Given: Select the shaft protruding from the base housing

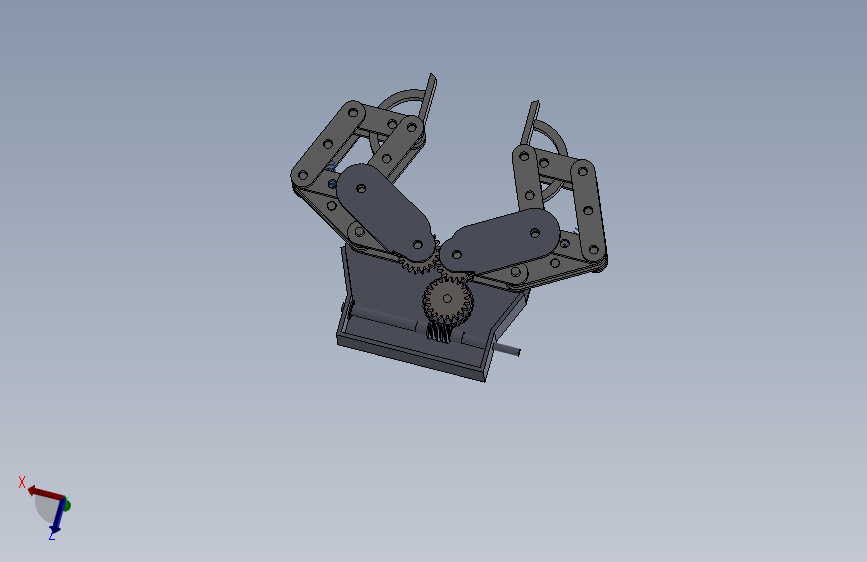Looking at the screenshot, I should click(x=506, y=349).
